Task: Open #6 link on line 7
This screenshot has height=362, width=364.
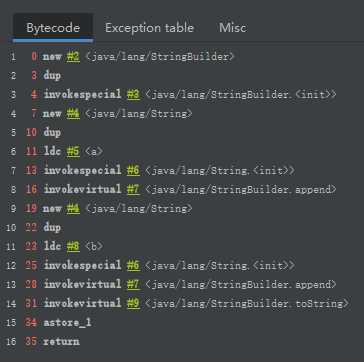Action: (133, 171)
